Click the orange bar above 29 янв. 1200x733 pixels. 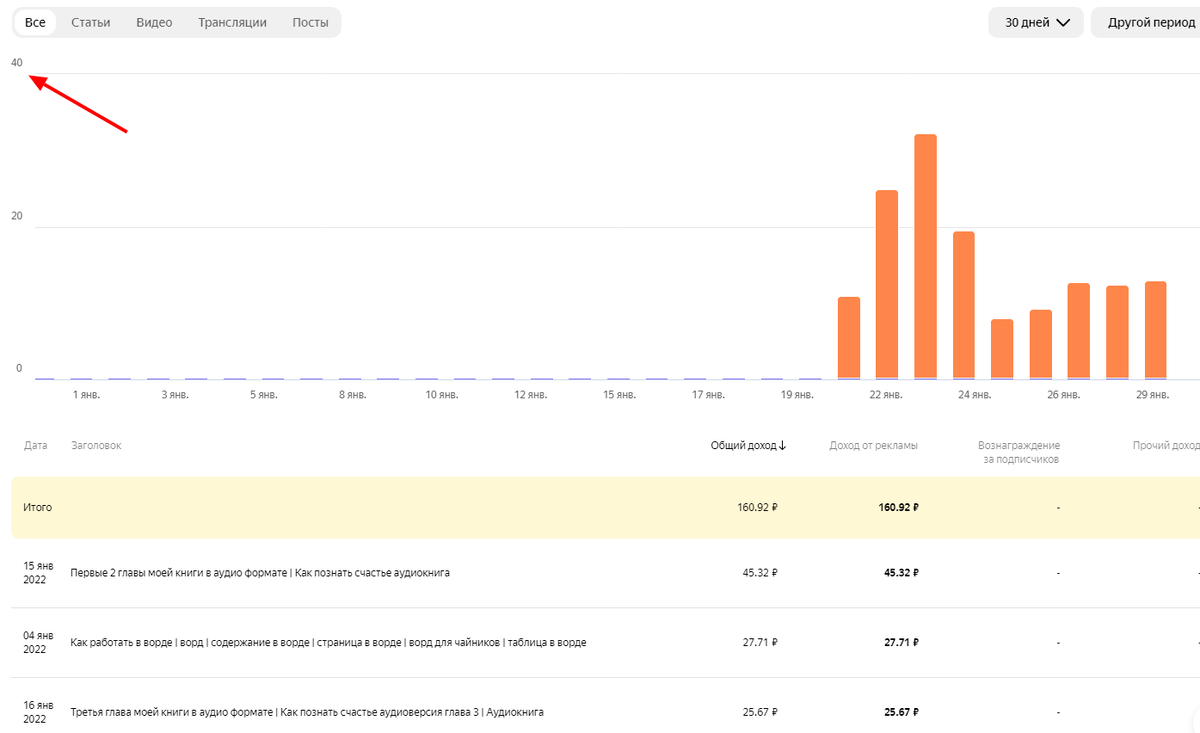tap(1155, 330)
